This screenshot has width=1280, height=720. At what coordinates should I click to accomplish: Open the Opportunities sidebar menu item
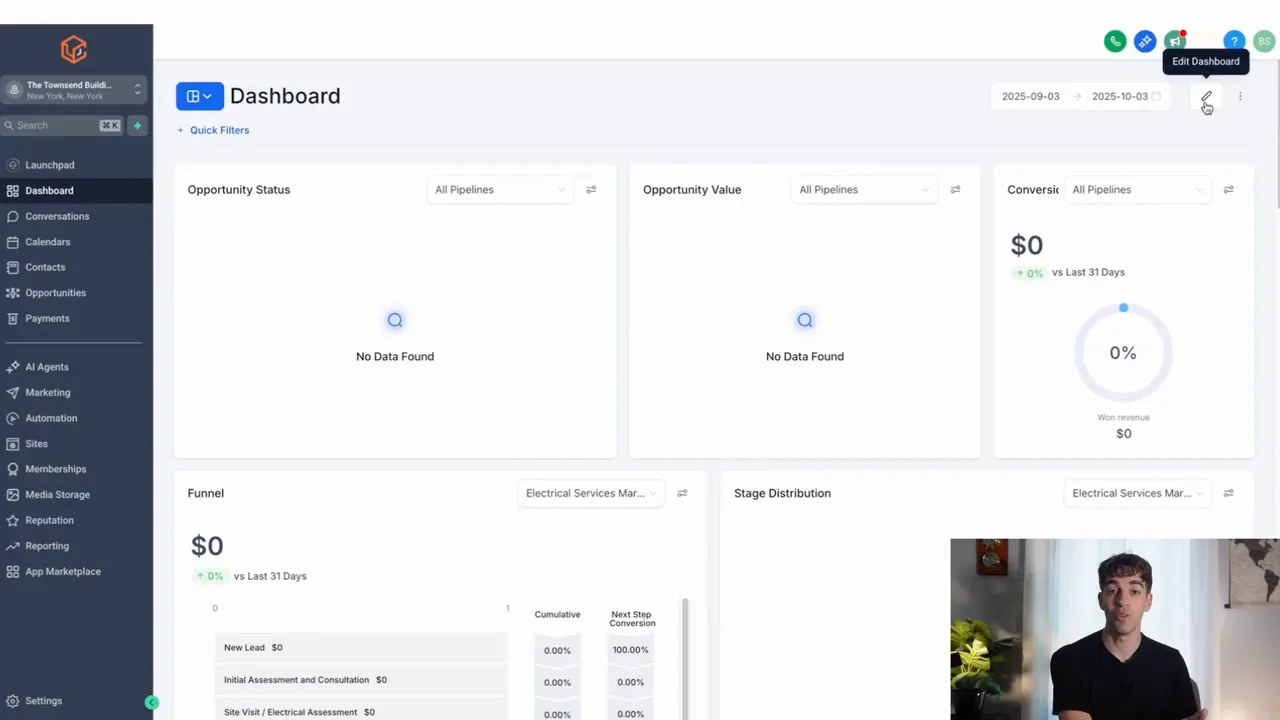coord(76,293)
